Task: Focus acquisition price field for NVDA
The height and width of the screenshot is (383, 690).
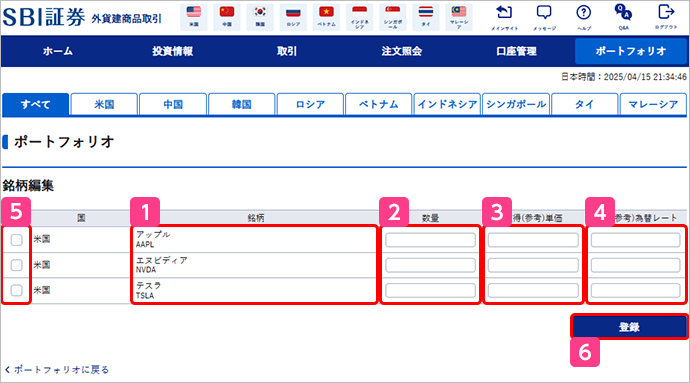Action: [x=533, y=265]
